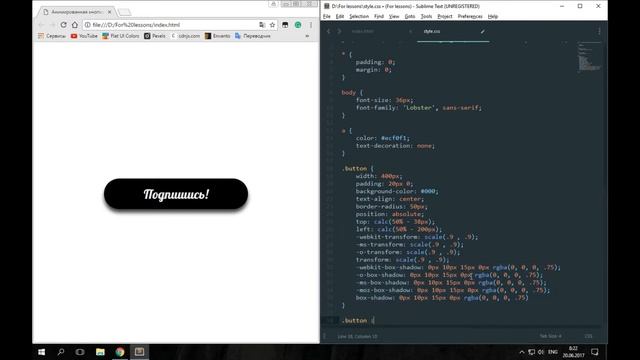The height and width of the screenshot is (360, 640).
Task: Open the Find menu
Action: click(379, 16)
